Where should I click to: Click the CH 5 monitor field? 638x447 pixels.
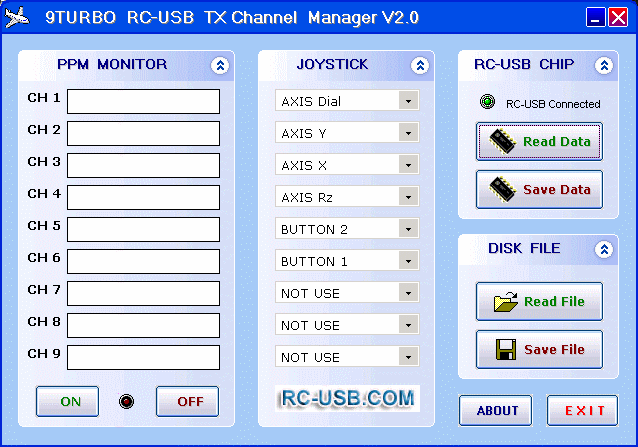coord(144,229)
